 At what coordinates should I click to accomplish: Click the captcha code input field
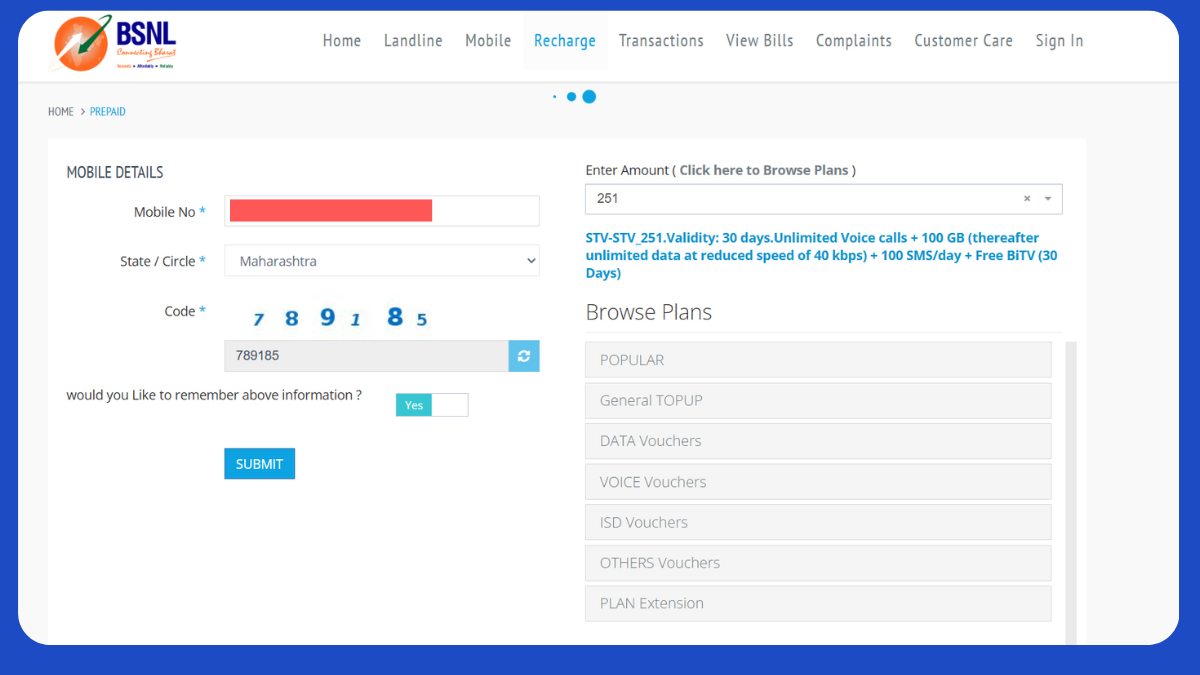(366, 356)
